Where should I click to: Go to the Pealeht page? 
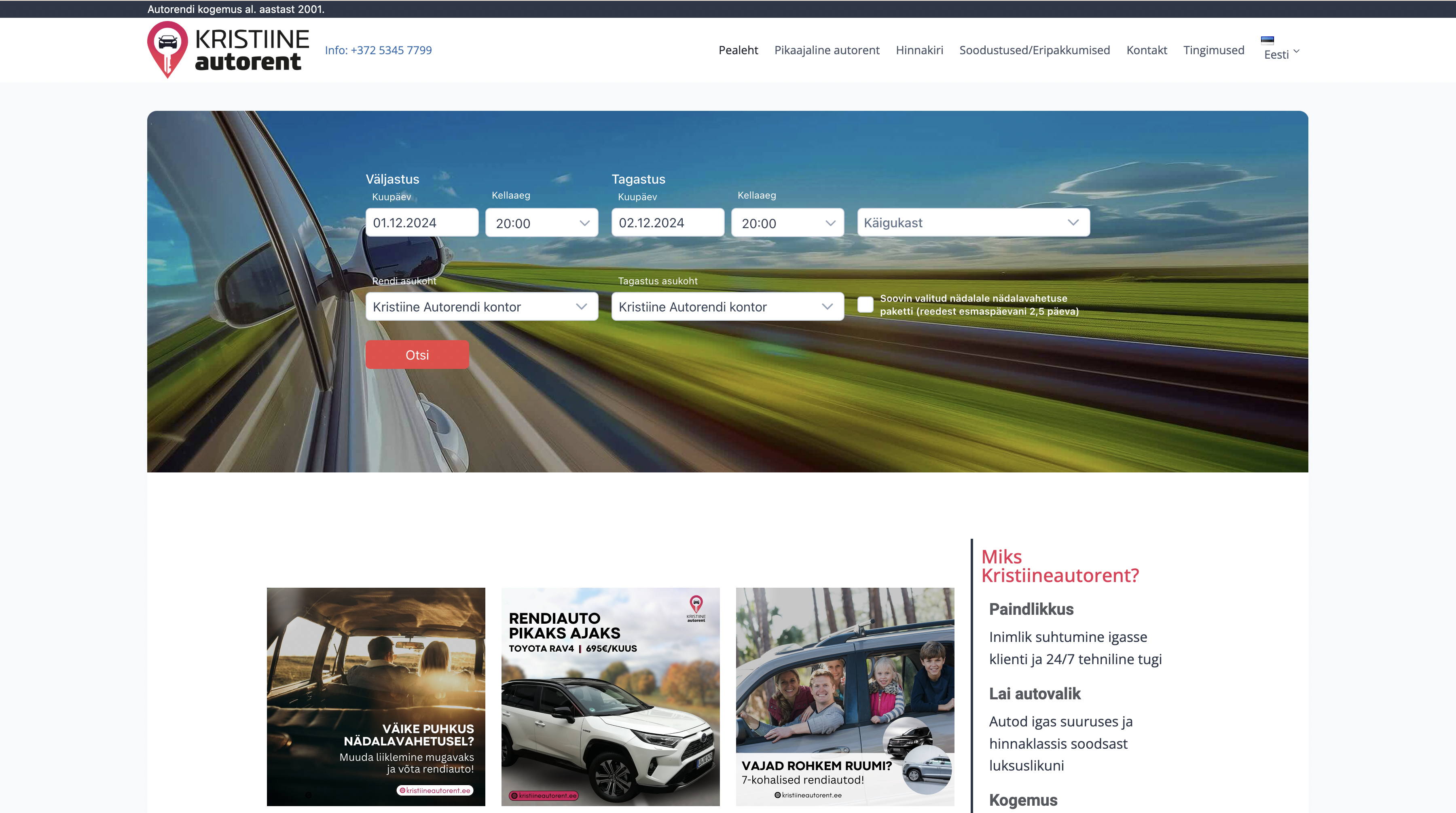pos(738,50)
